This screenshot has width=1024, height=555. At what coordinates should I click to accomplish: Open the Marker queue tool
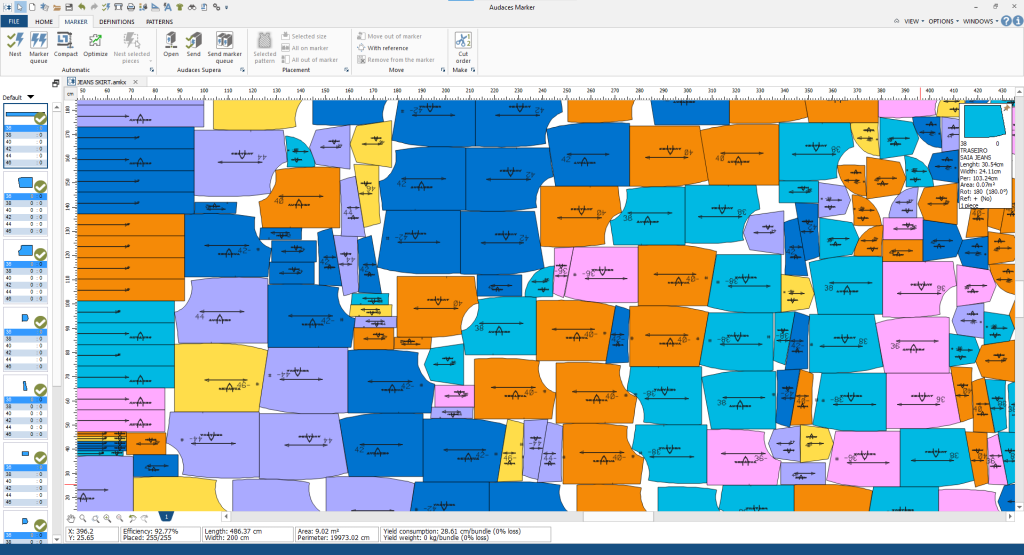39,47
